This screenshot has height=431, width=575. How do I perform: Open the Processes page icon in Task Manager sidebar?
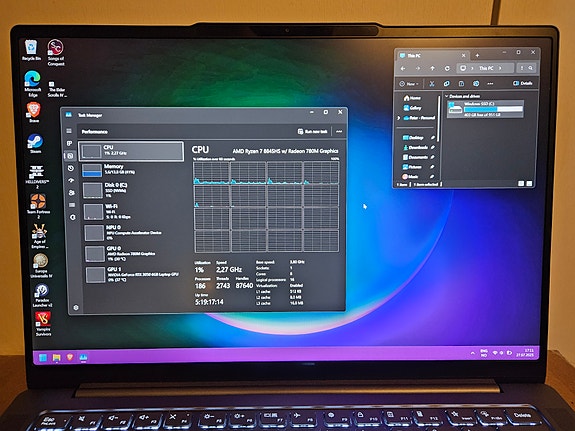(70, 143)
